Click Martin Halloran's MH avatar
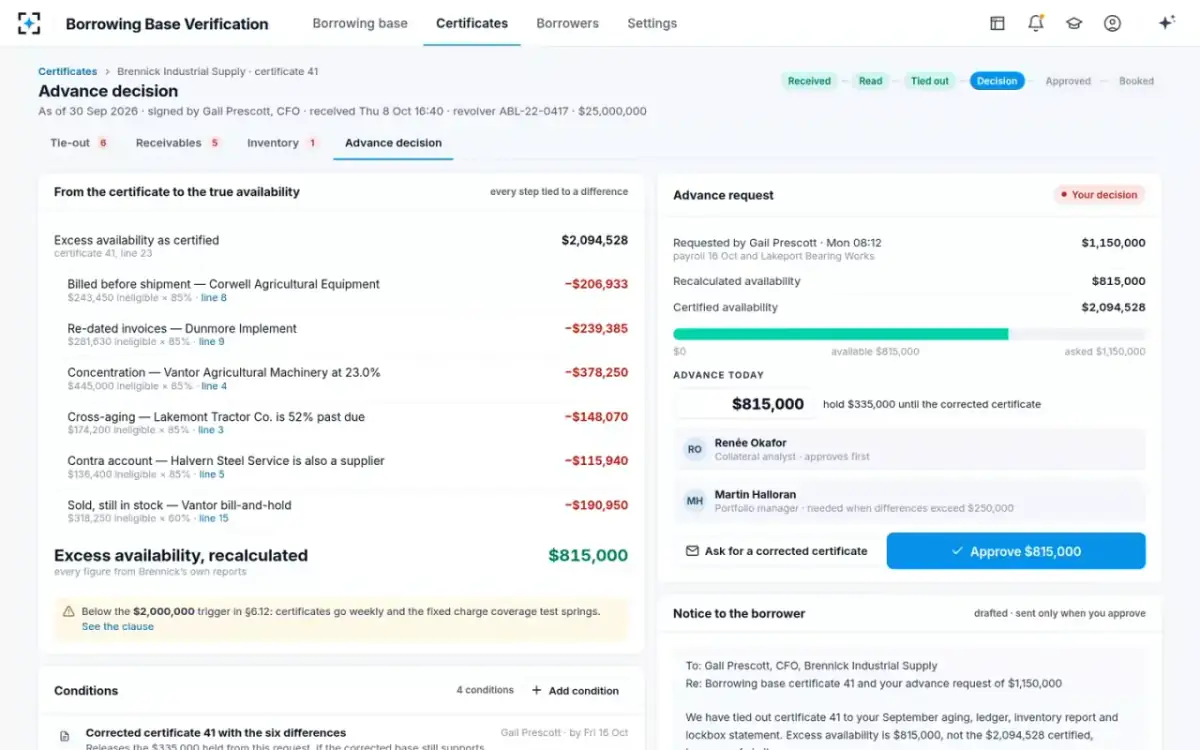The image size is (1200, 750). (x=694, y=501)
